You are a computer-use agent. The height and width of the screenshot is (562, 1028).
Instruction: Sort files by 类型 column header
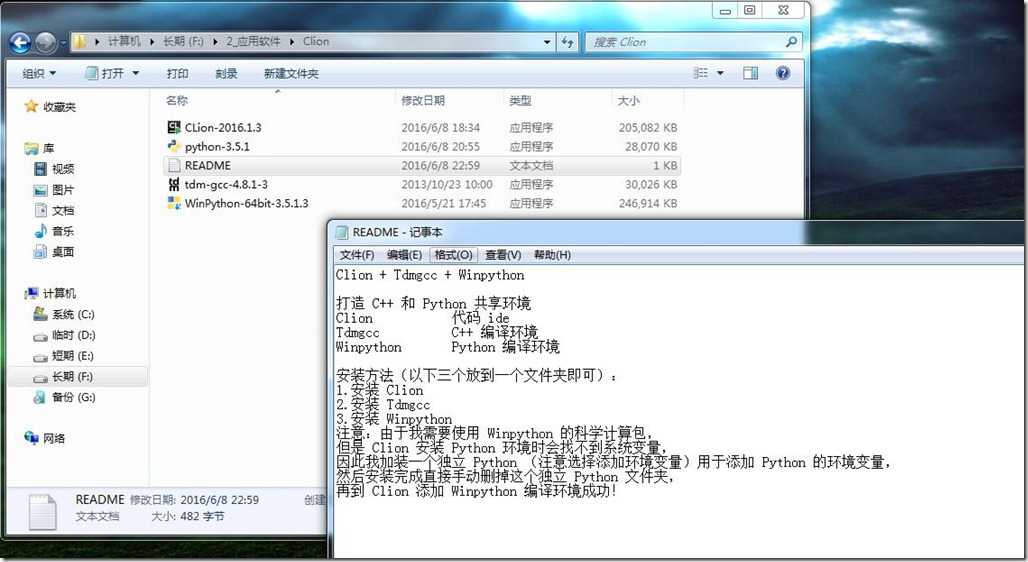[x=521, y=100]
